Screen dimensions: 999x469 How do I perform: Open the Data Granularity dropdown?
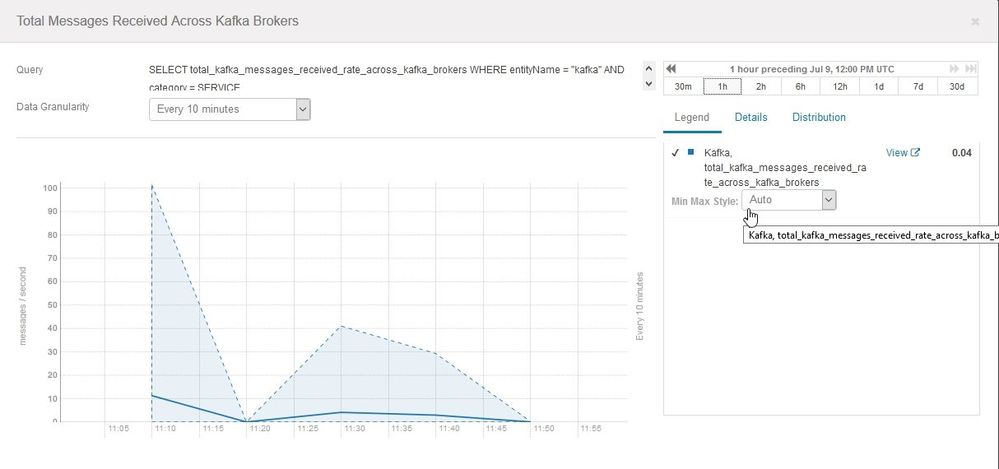coord(229,110)
